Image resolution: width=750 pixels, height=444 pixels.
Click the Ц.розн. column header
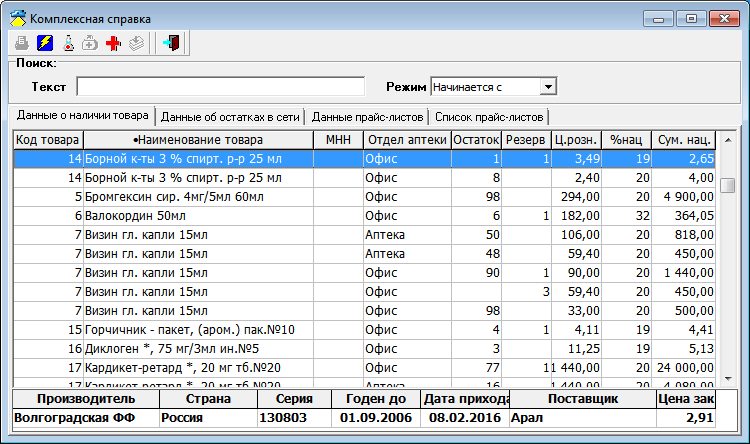point(577,140)
